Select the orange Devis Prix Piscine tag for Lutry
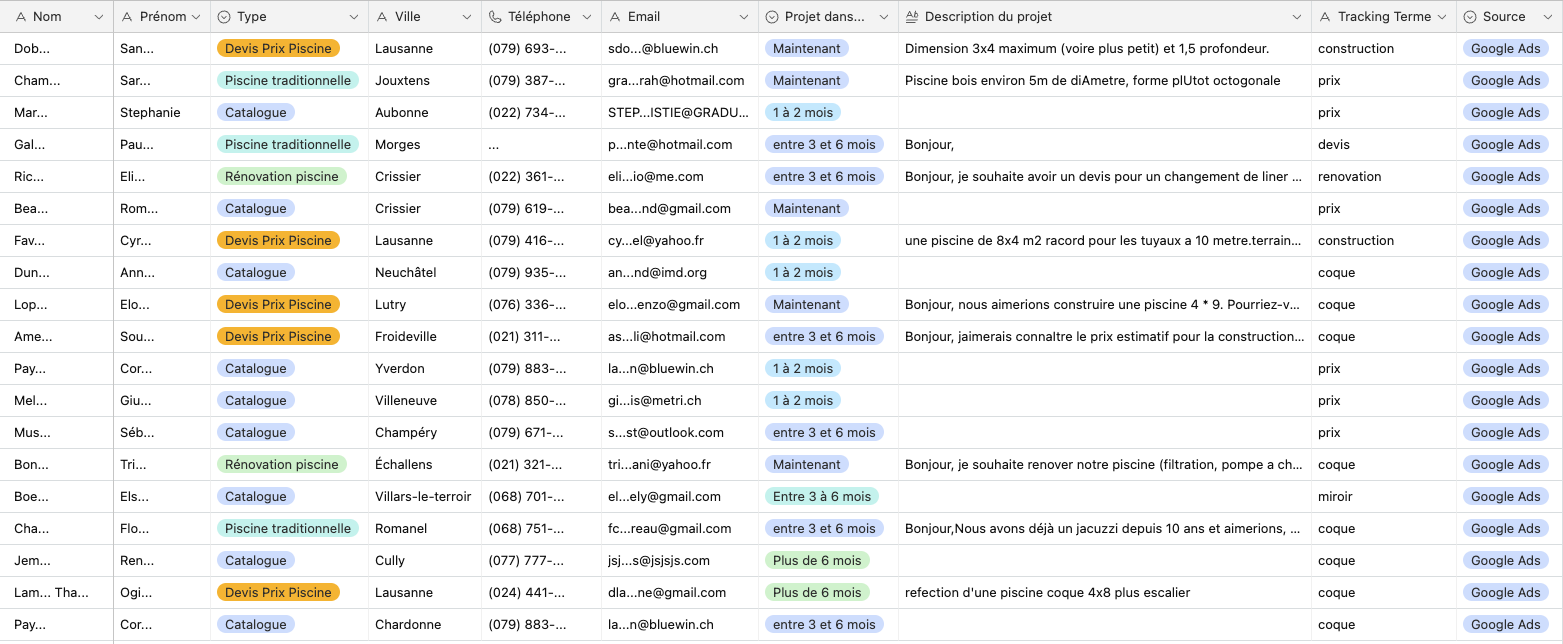Image resolution: width=1563 pixels, height=644 pixels. [x=278, y=305]
